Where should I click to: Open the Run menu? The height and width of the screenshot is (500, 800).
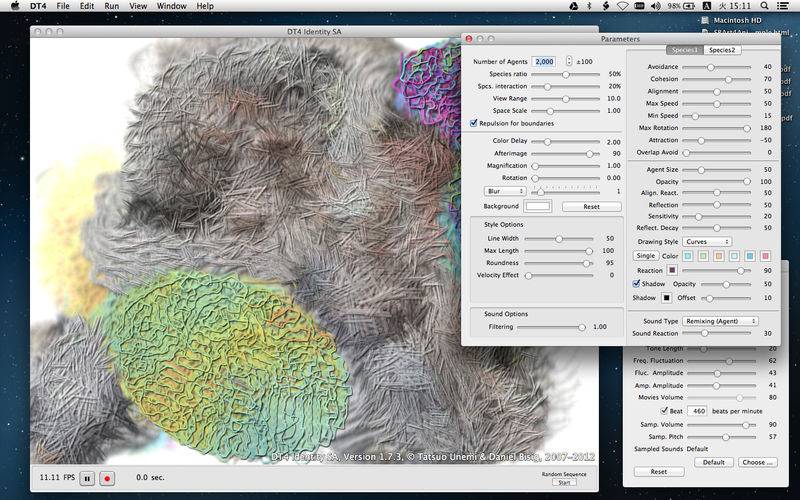pos(111,6)
